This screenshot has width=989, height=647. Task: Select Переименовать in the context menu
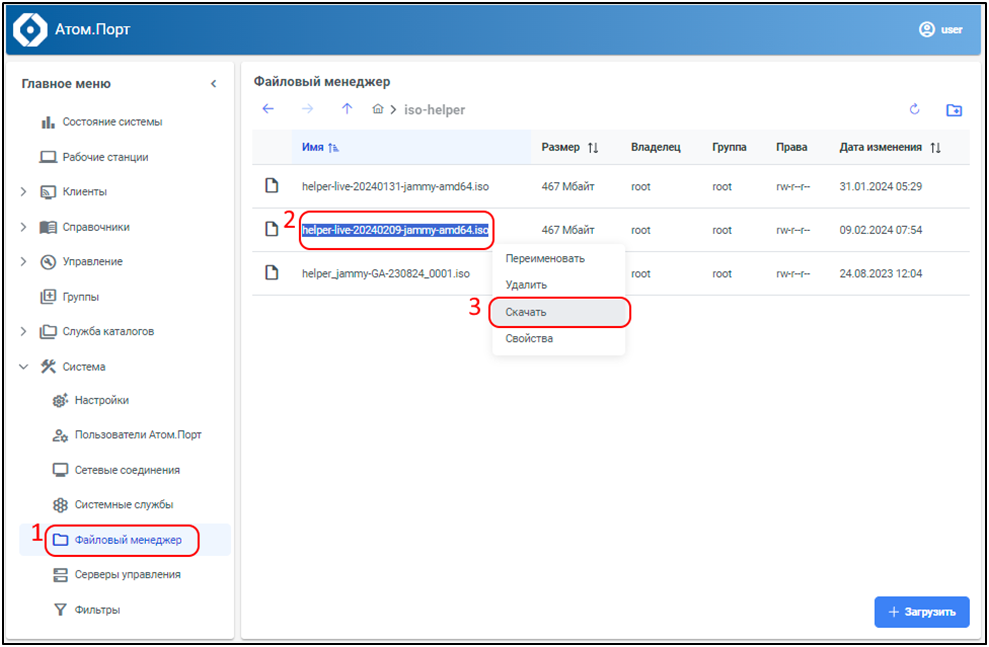point(545,258)
